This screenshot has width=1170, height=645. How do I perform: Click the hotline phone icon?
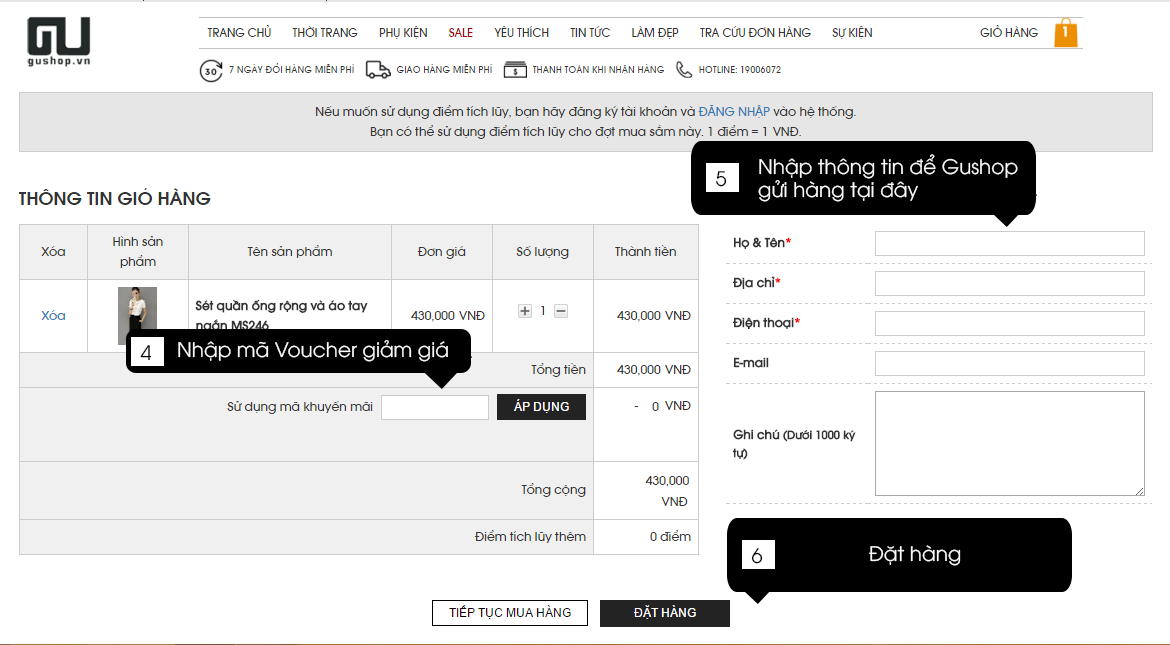[x=683, y=70]
